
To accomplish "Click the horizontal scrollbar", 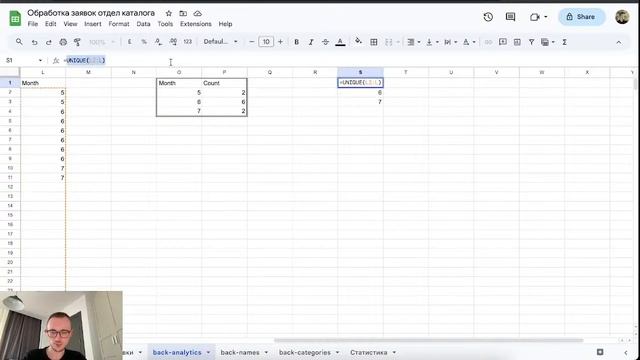I will coord(429,340).
